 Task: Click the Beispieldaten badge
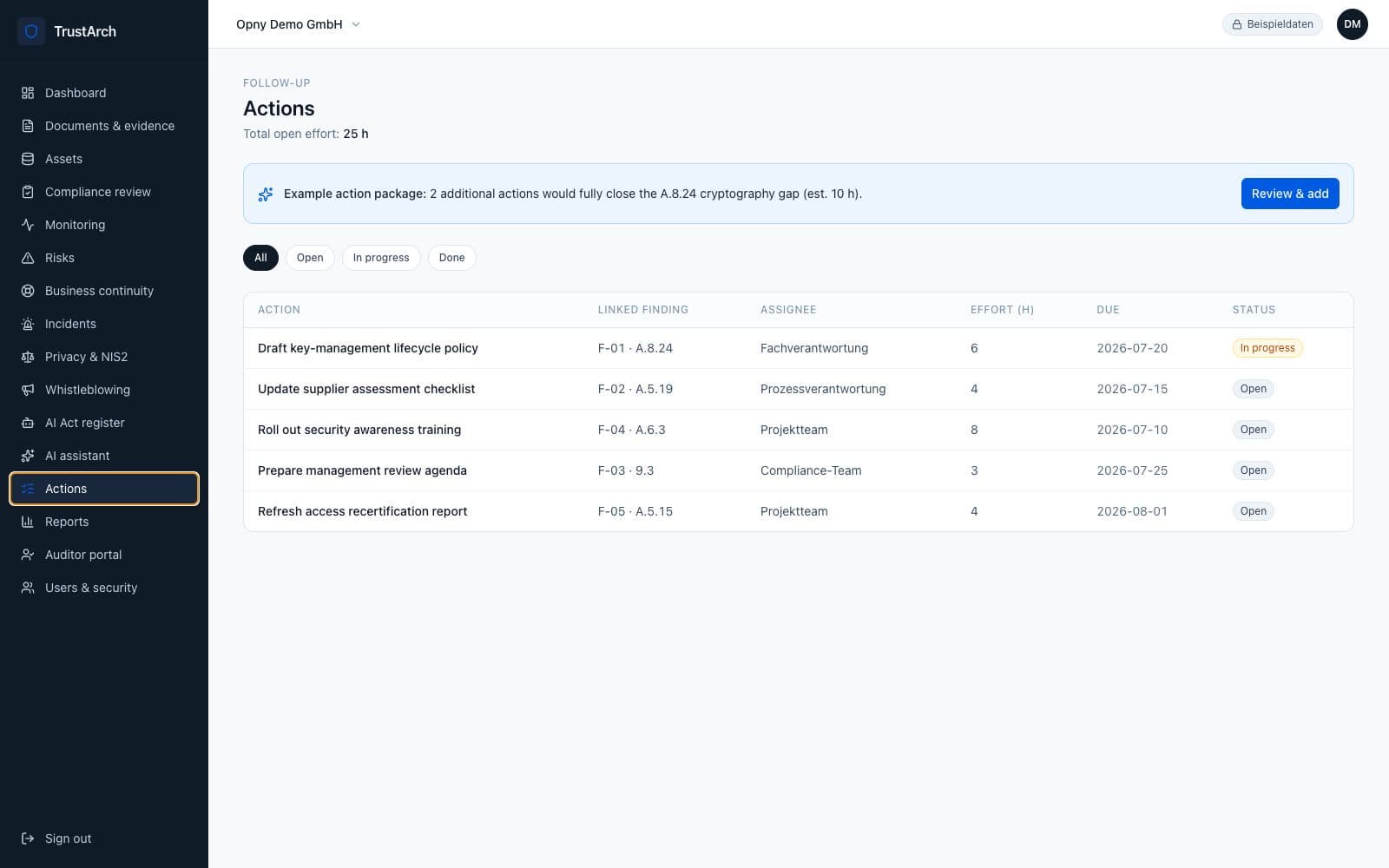1273,24
